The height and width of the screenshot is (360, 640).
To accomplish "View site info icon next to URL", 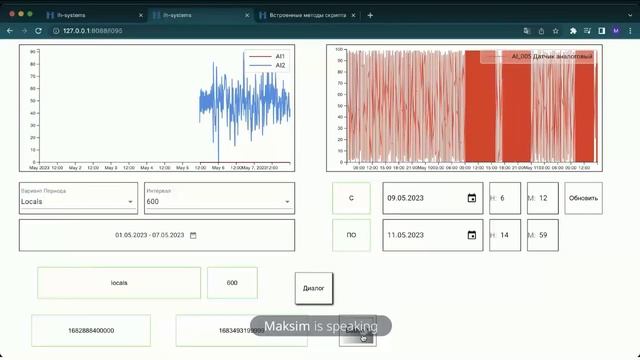I will coord(56,31).
